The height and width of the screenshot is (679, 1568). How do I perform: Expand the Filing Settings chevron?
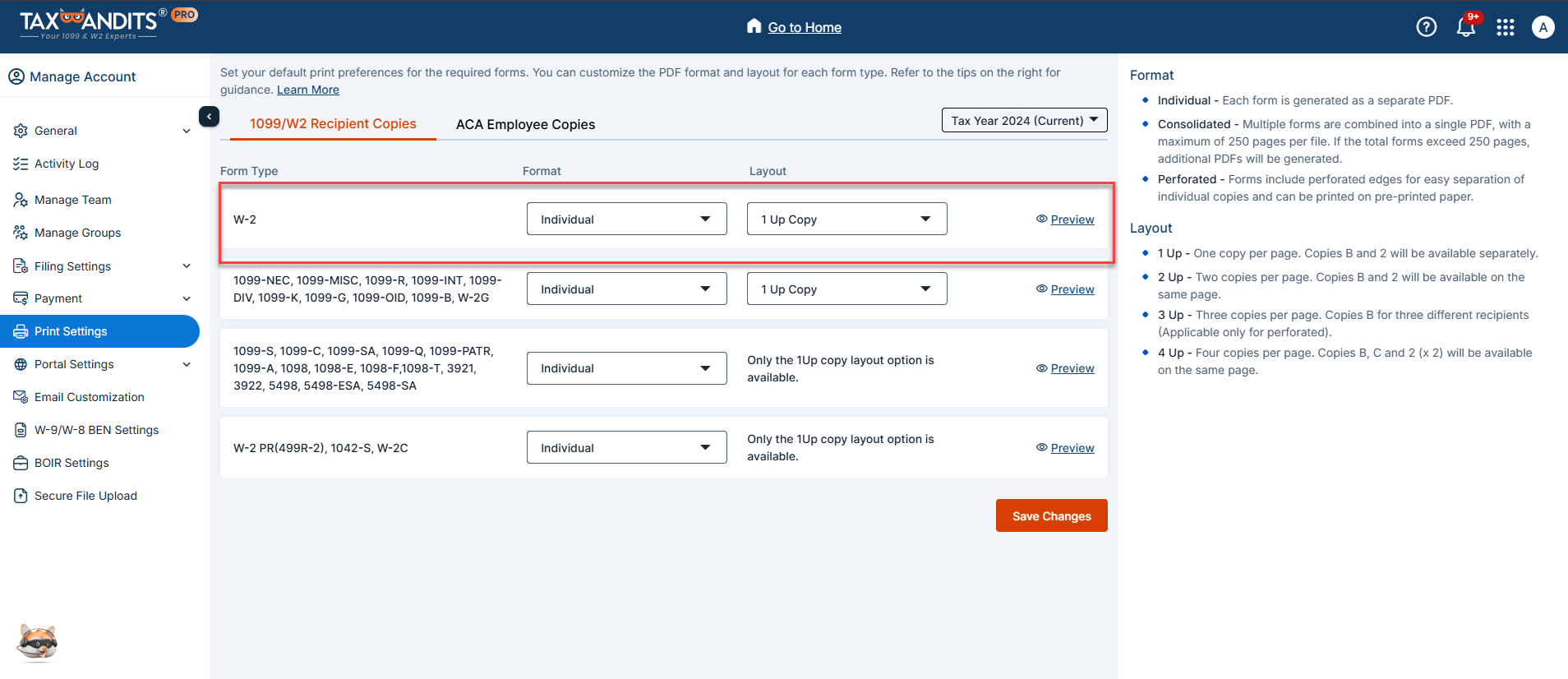pyautogui.click(x=187, y=266)
